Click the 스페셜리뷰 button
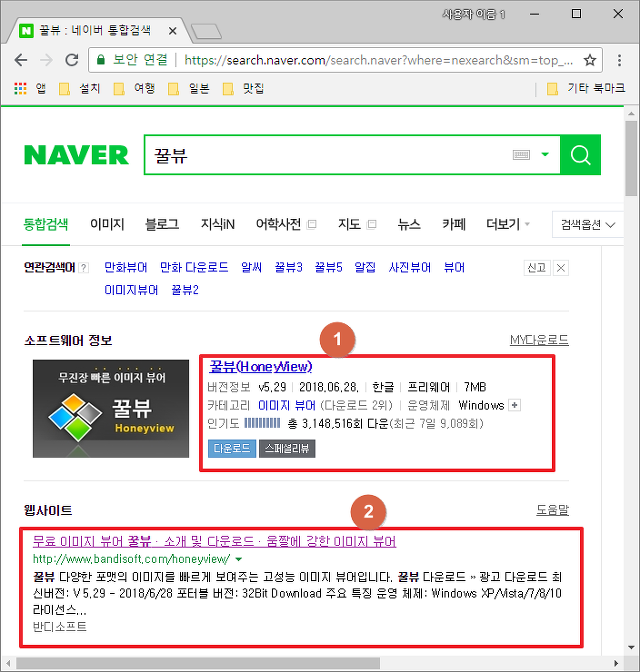Image resolution: width=640 pixels, height=672 pixels. click(287, 449)
